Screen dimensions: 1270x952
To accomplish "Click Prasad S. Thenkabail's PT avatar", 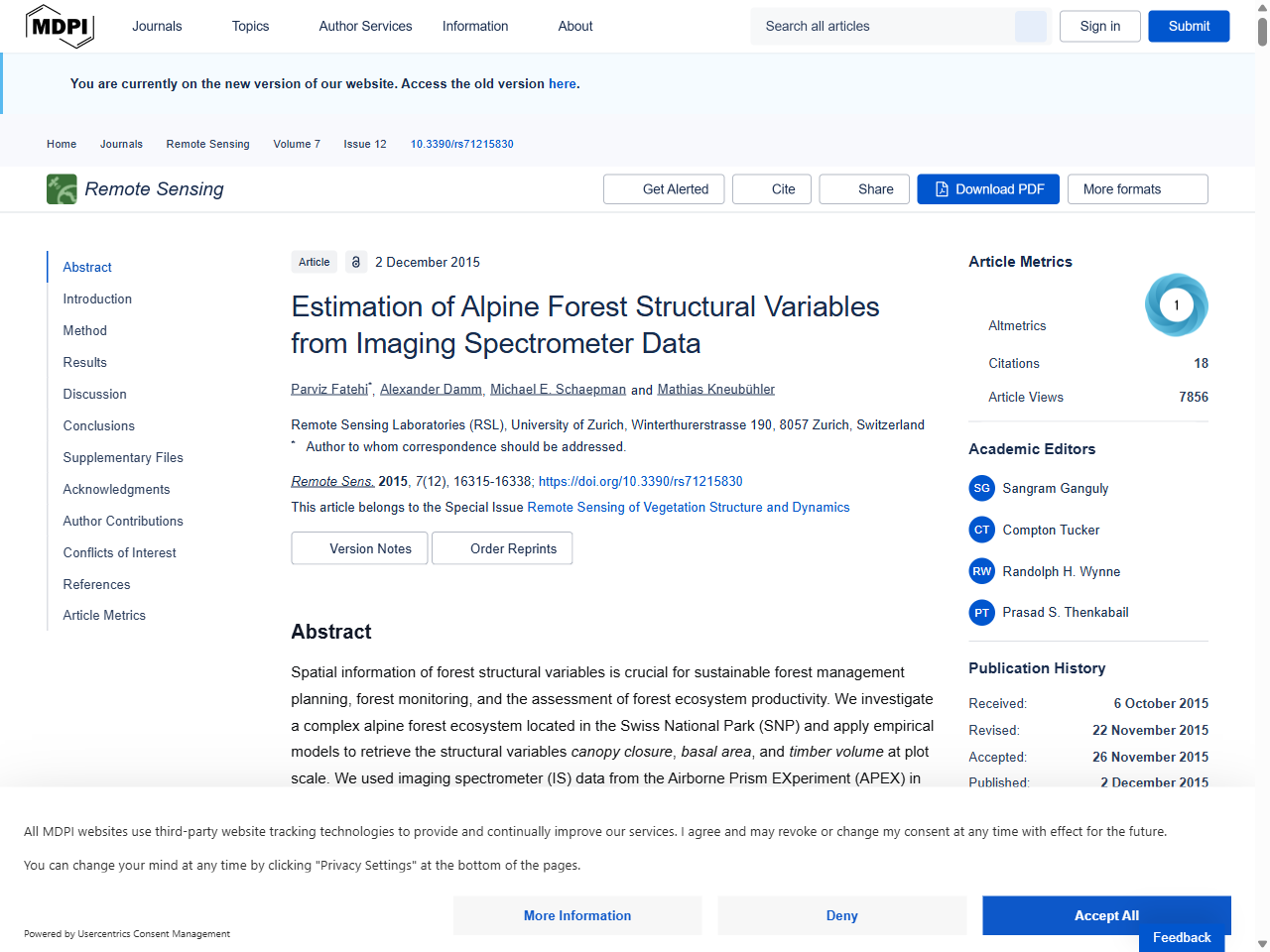I will pyautogui.click(x=981, y=612).
